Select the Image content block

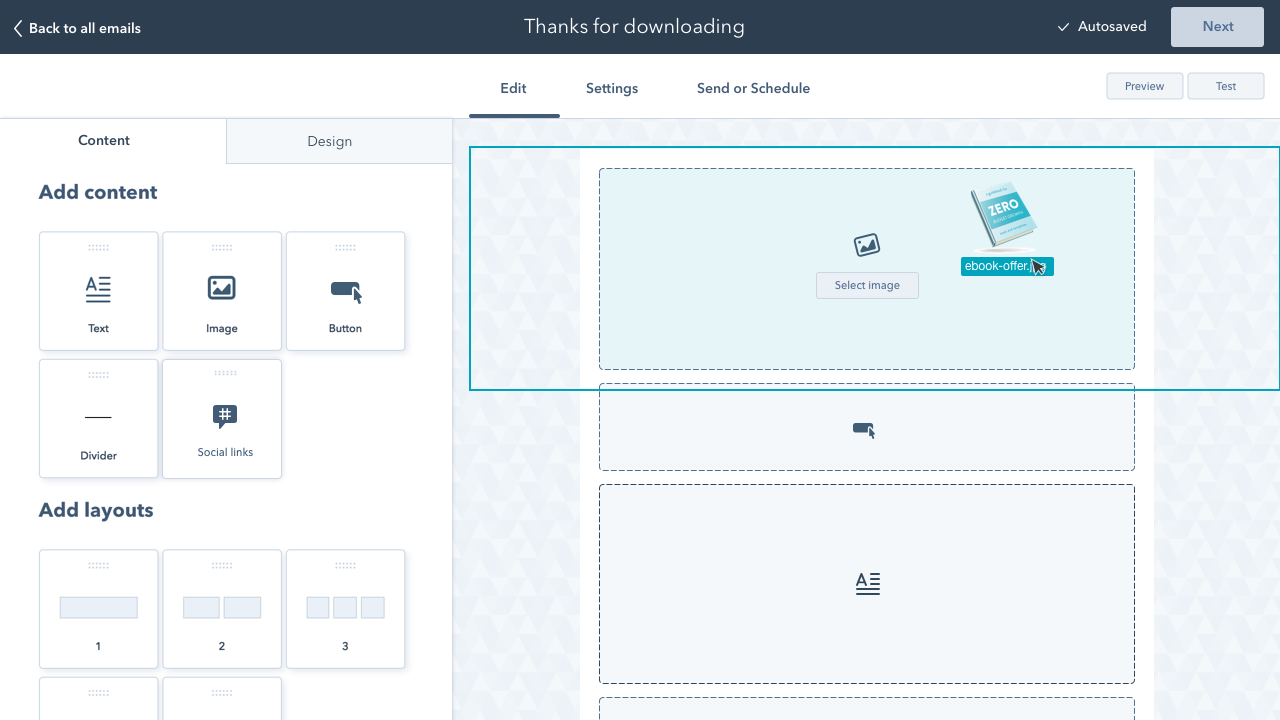221,291
